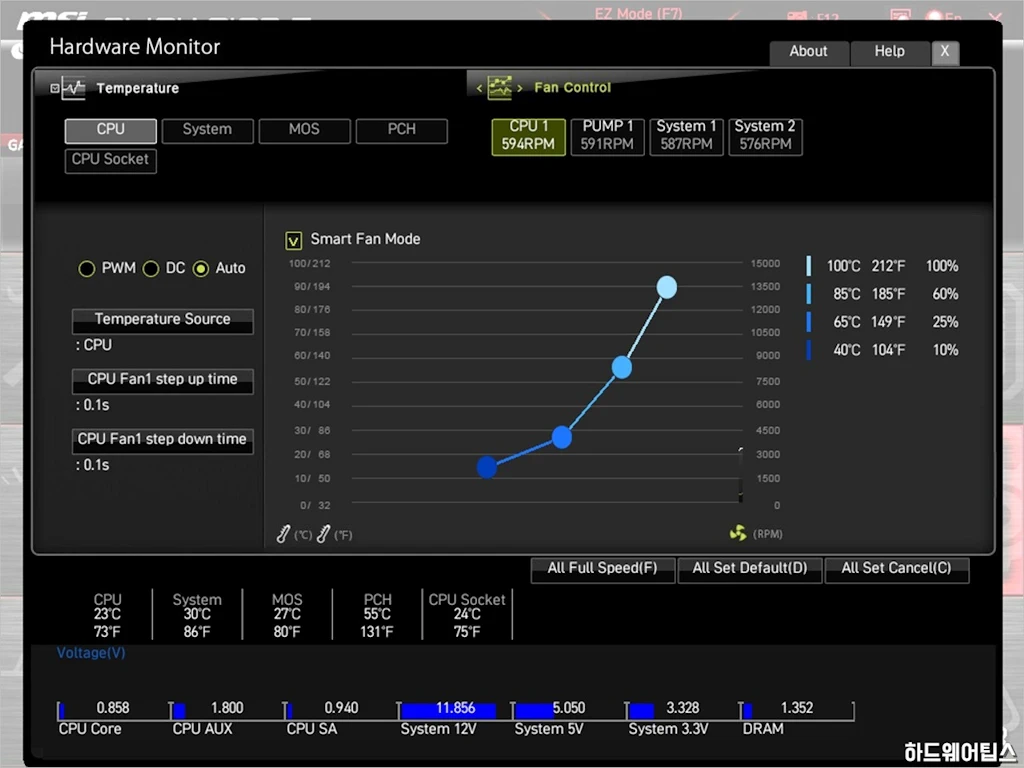Click the Voltage(V) label
1024x768 pixels.
[x=91, y=653]
